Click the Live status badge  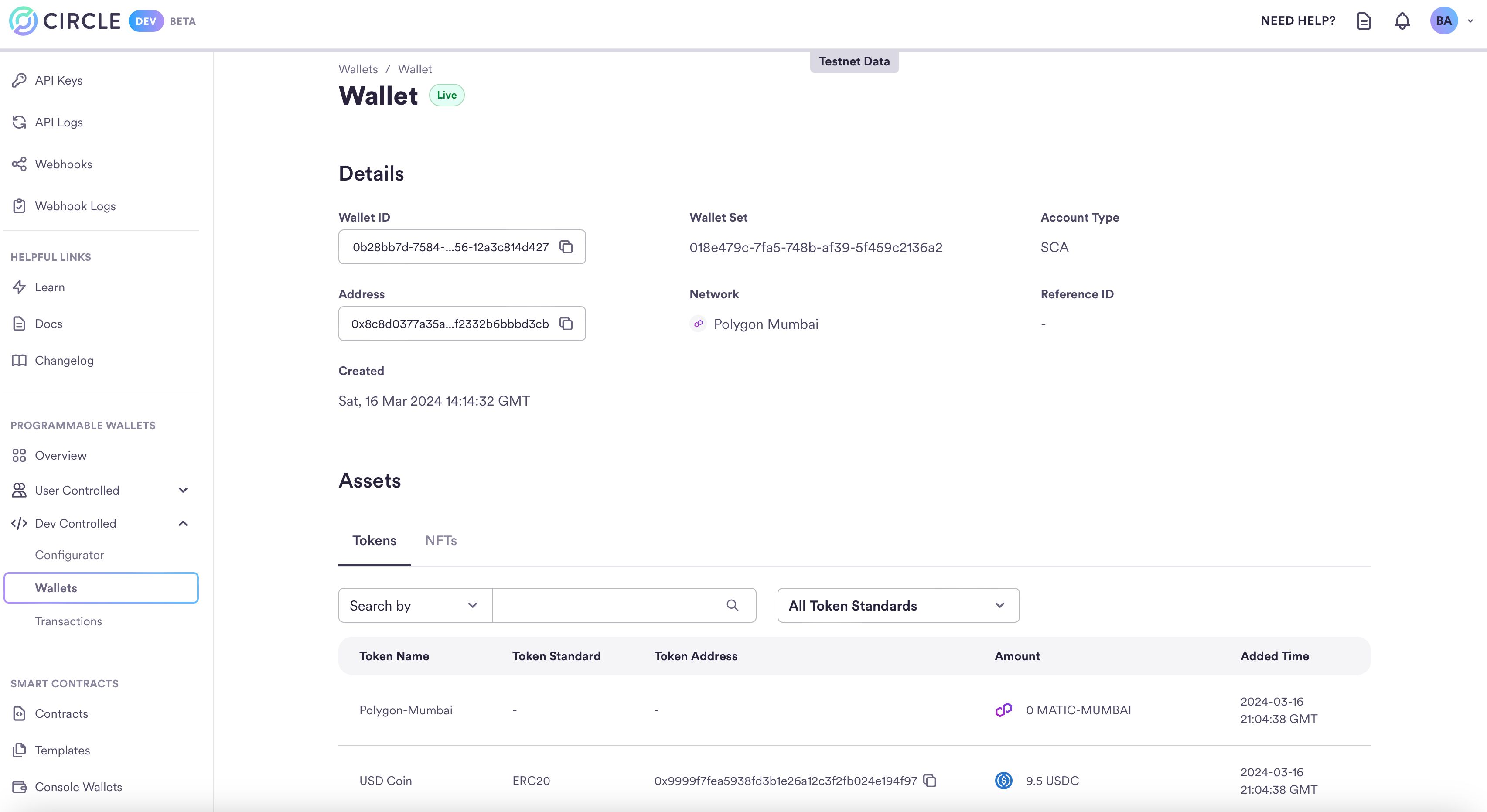447,95
